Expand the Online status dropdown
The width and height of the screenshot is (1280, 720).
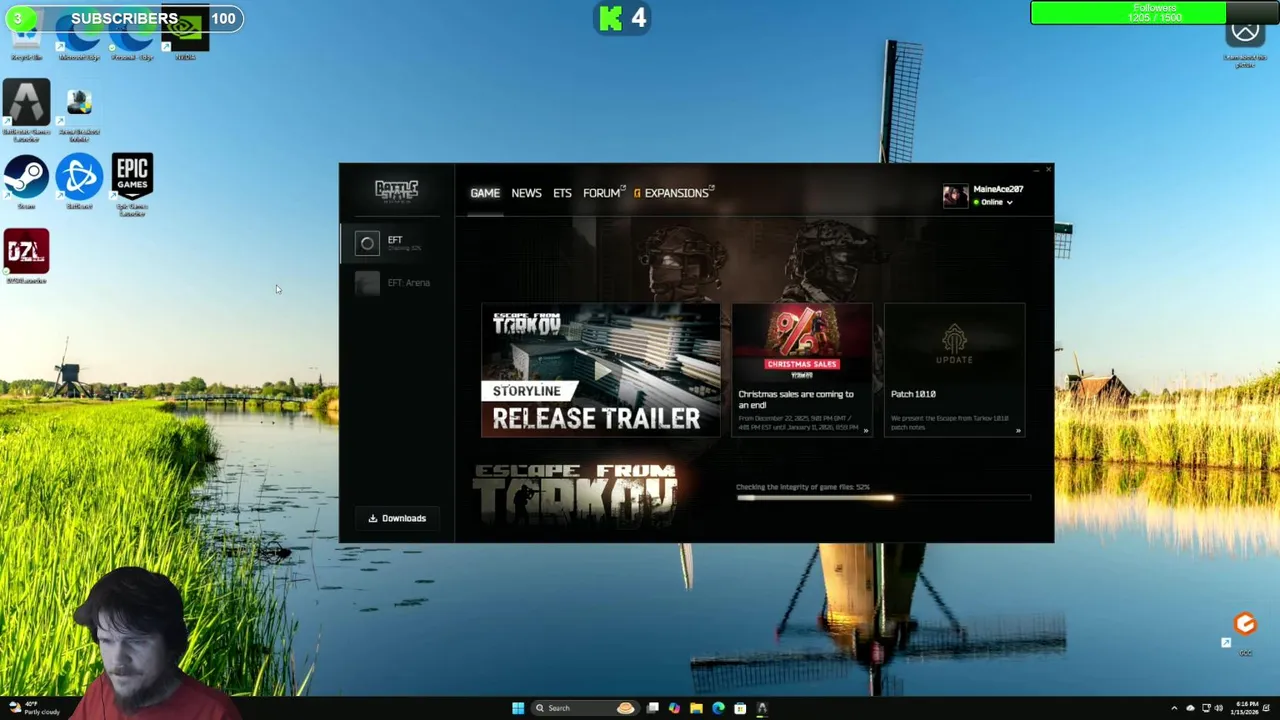996,202
